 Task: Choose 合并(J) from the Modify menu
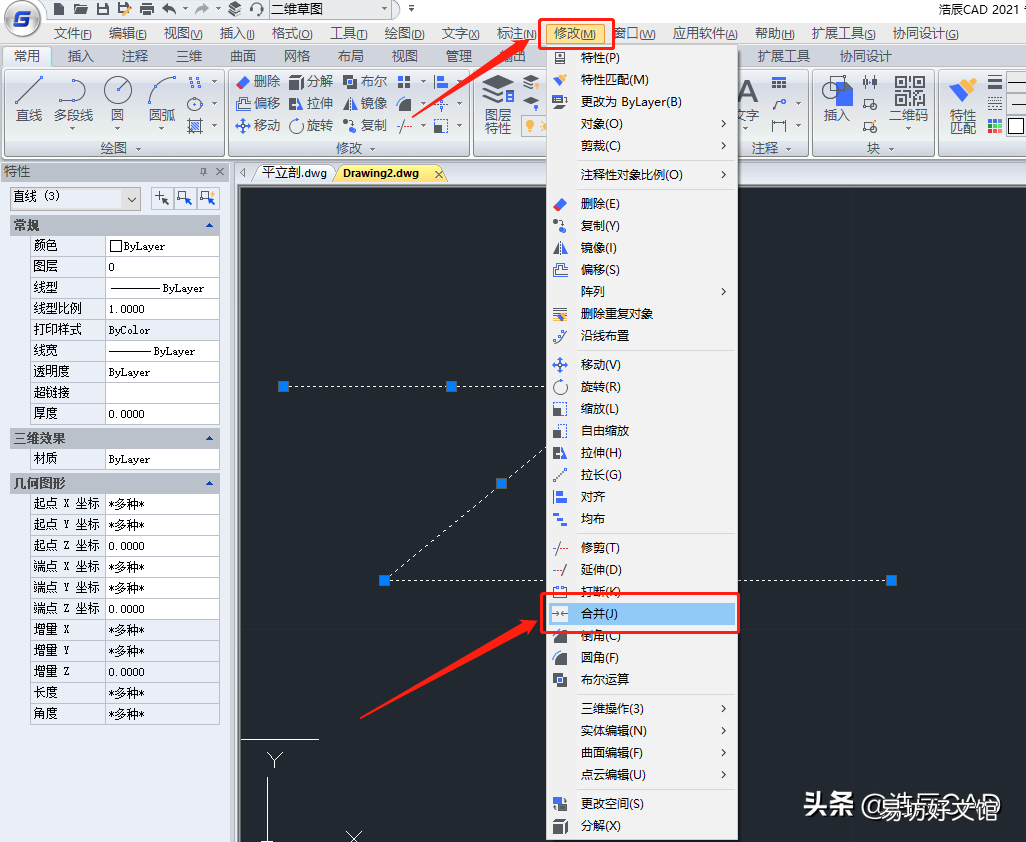[x=642, y=614]
